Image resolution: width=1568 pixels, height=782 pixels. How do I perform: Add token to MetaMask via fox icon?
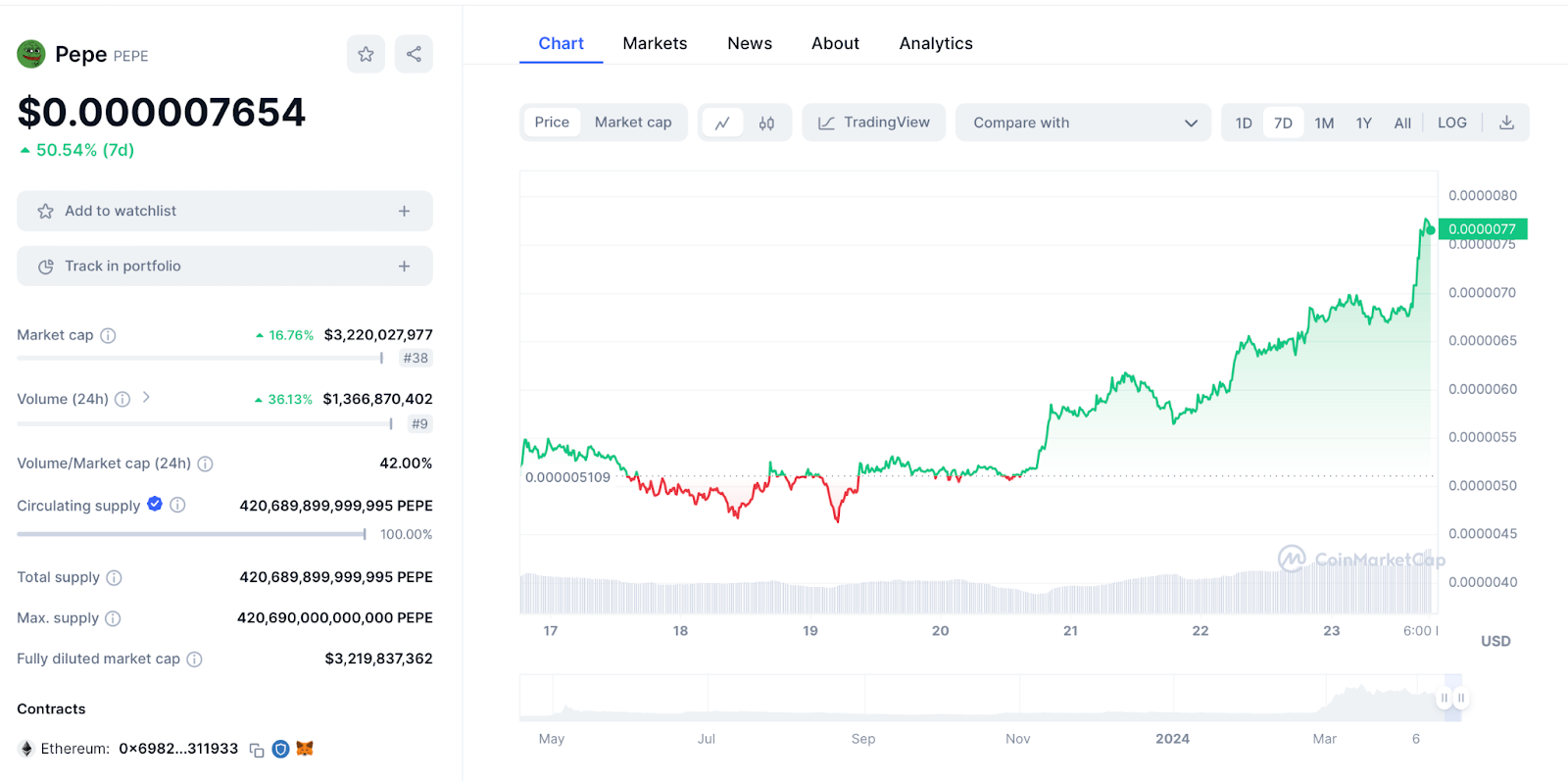(305, 749)
